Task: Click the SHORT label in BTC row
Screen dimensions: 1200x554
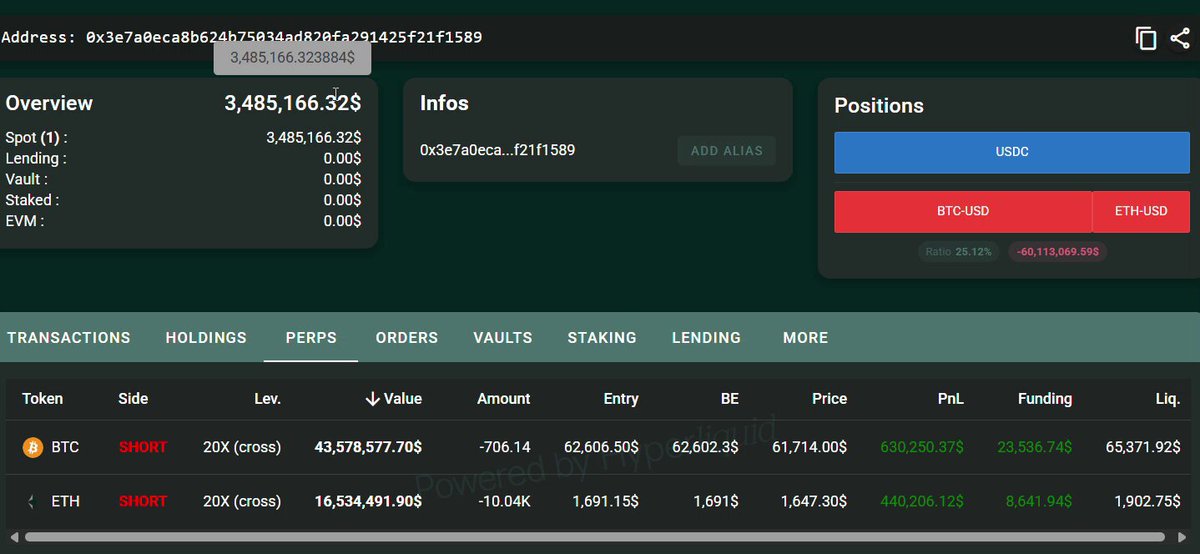Action: pos(143,447)
